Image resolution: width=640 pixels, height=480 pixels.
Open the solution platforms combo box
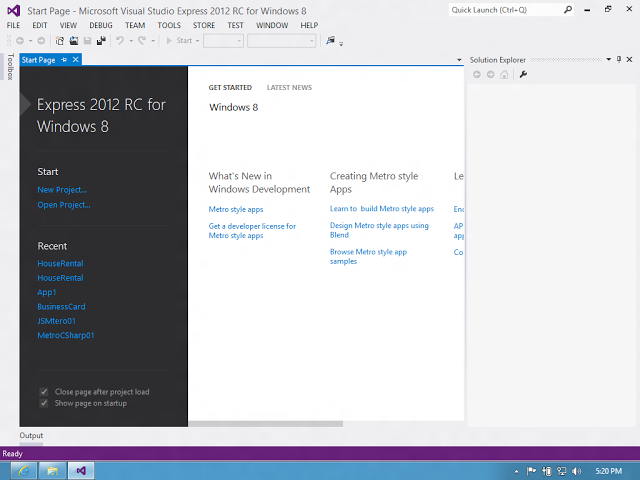click(x=281, y=41)
